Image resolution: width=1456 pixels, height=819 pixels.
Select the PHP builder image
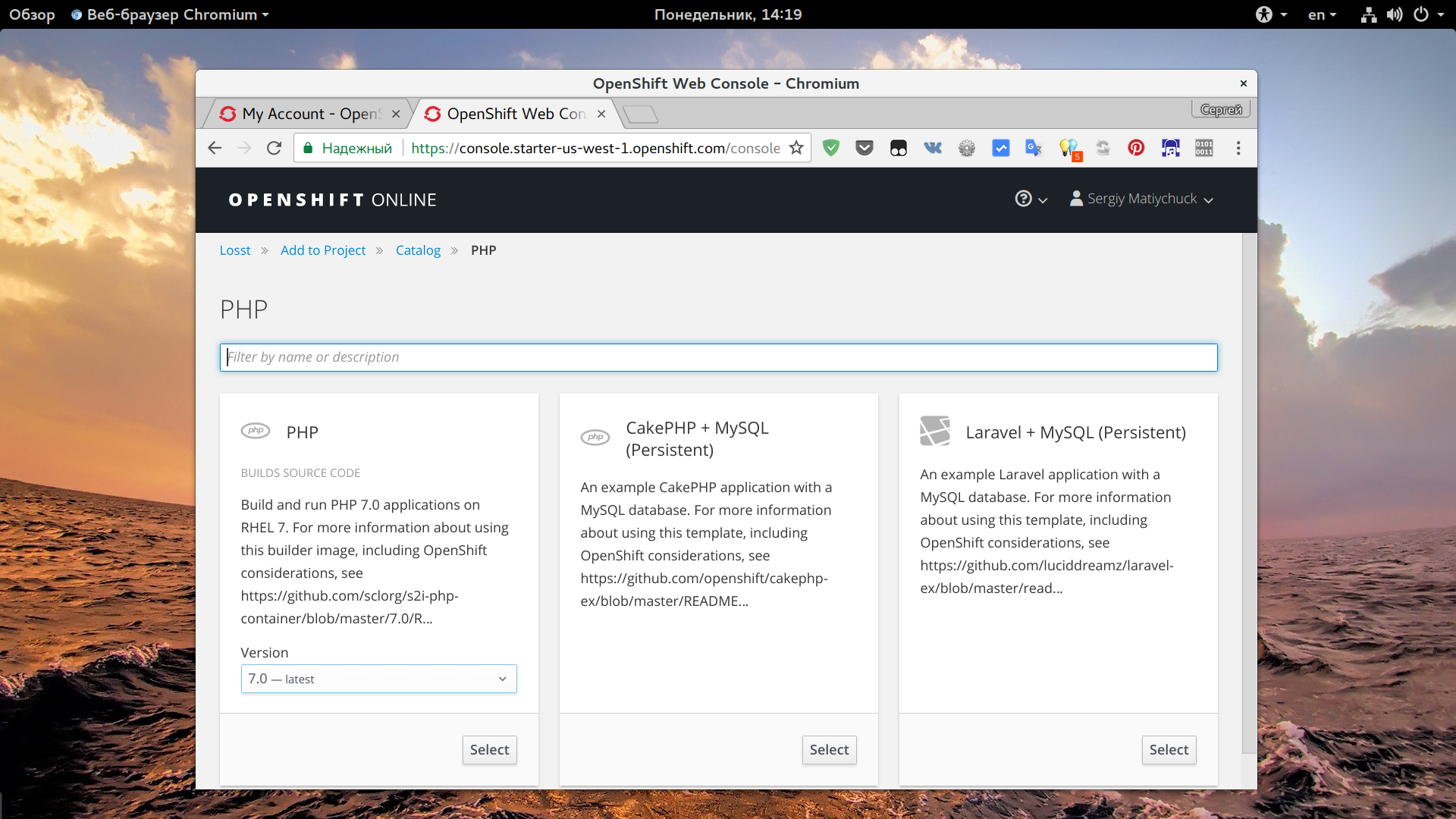[489, 749]
